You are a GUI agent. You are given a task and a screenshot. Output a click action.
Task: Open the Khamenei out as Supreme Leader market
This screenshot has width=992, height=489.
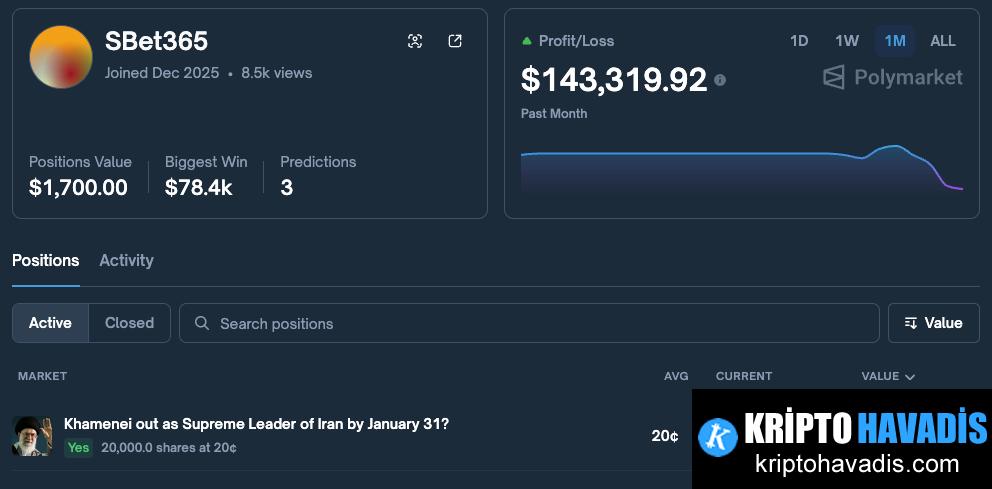coord(256,424)
